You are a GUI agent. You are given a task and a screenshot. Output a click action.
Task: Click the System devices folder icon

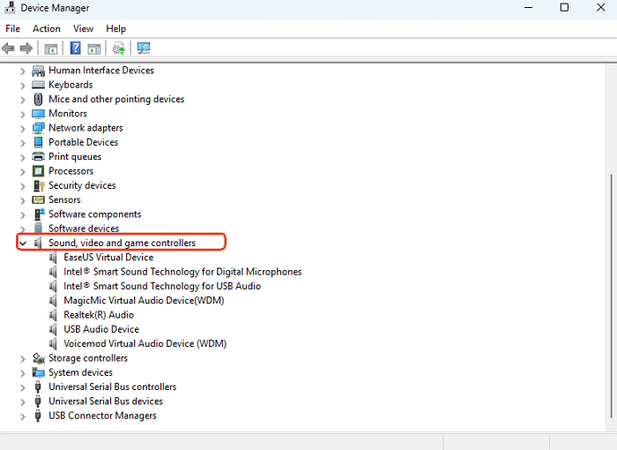pyautogui.click(x=38, y=372)
